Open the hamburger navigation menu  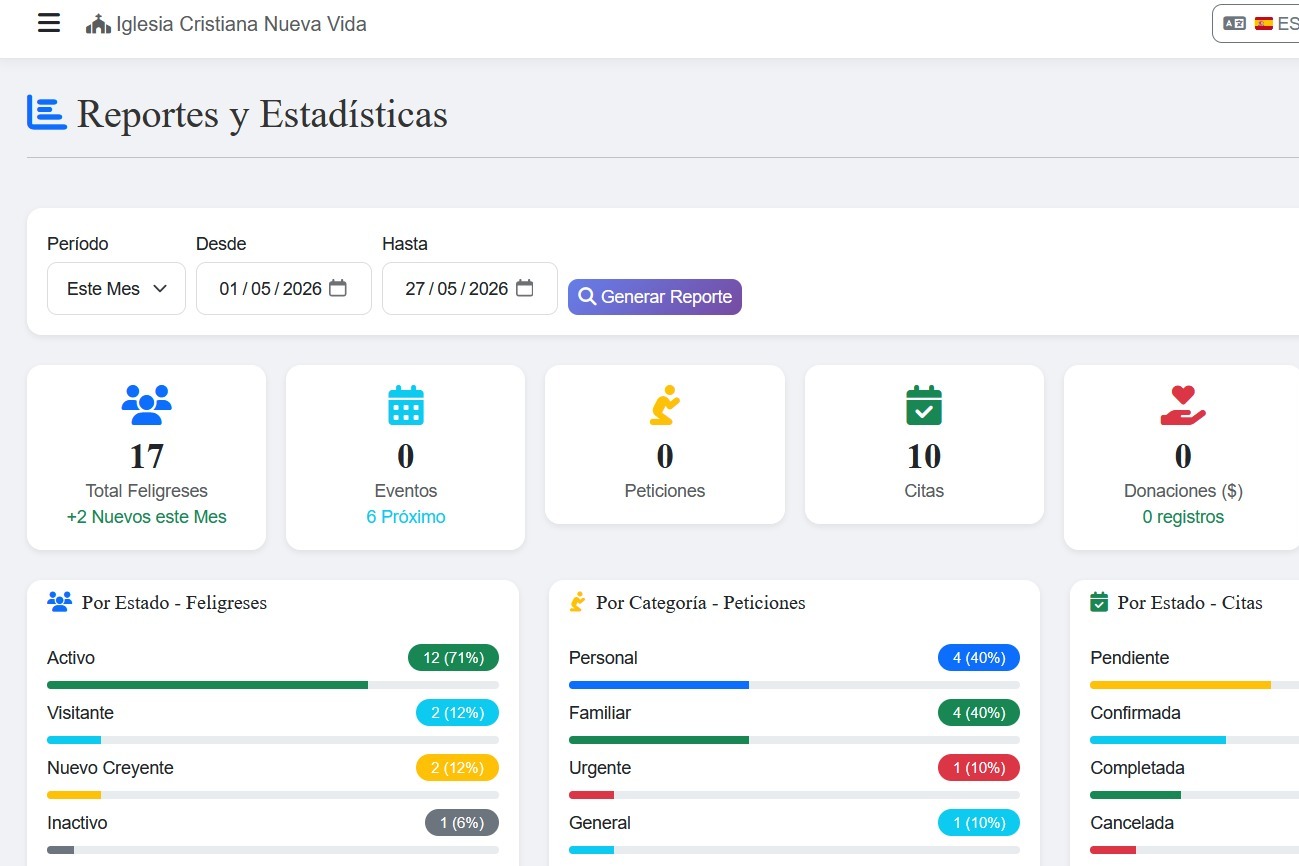coord(49,23)
